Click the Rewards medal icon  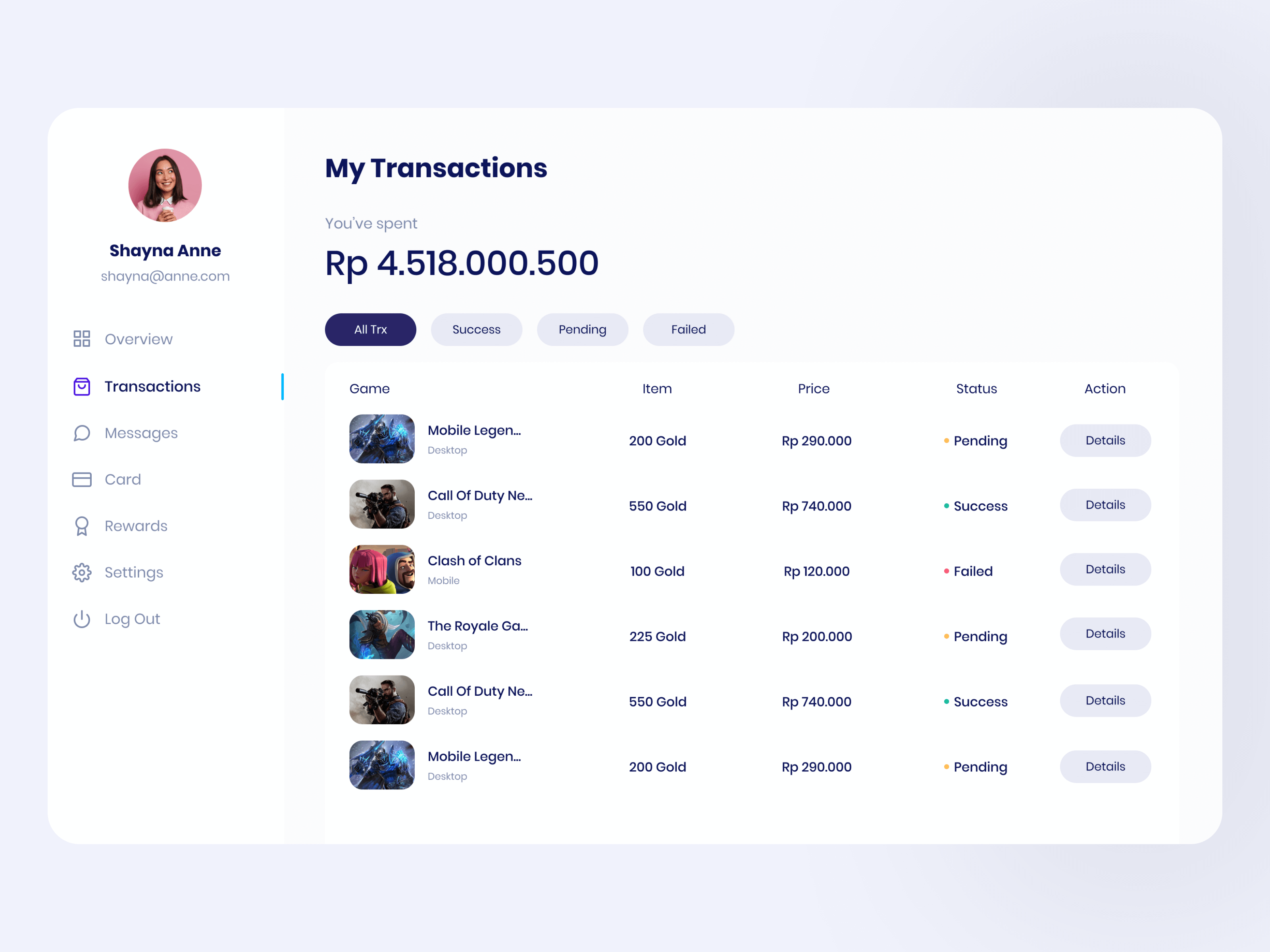(x=81, y=526)
